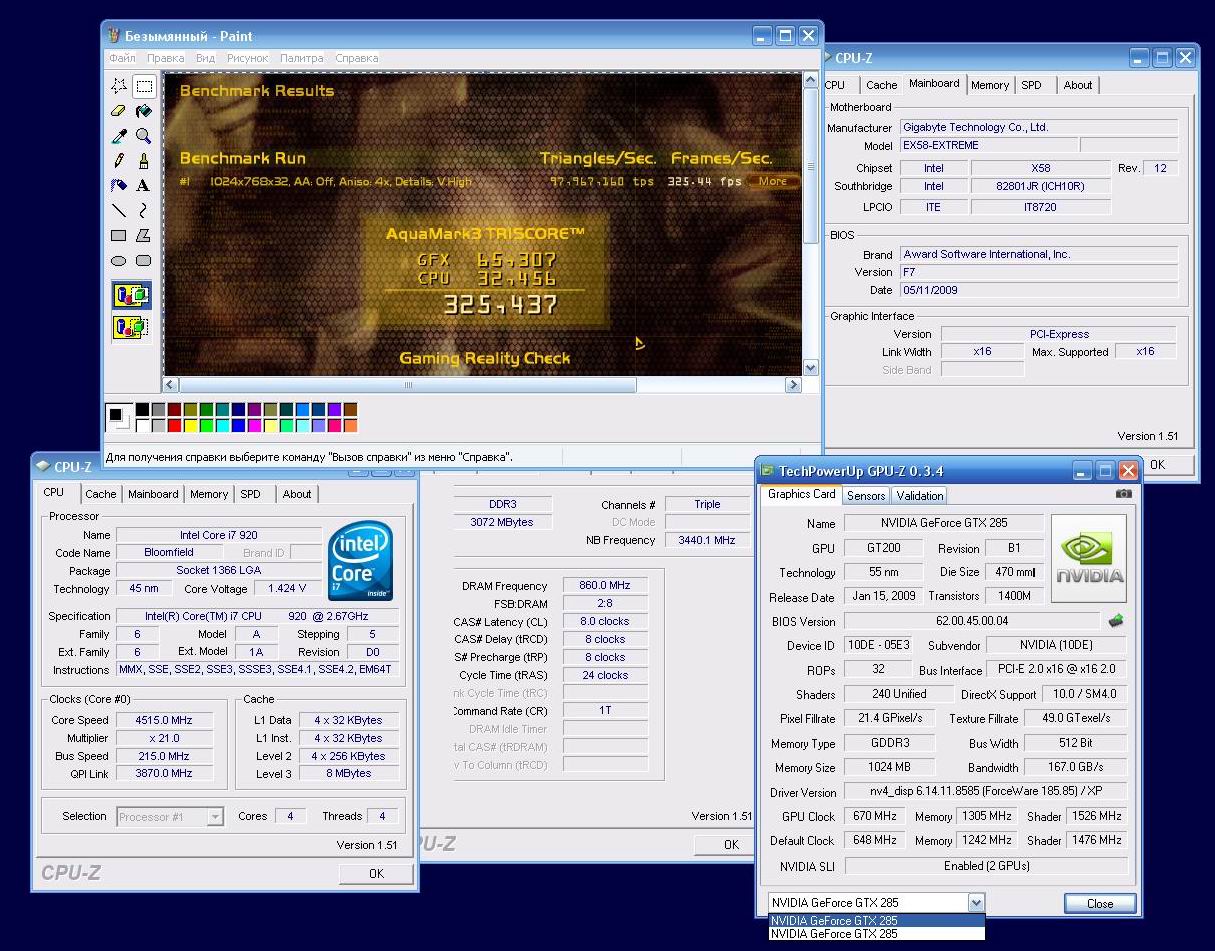
Task: Open Cache tab in the processor CPU-Z window
Action: (x=101, y=494)
